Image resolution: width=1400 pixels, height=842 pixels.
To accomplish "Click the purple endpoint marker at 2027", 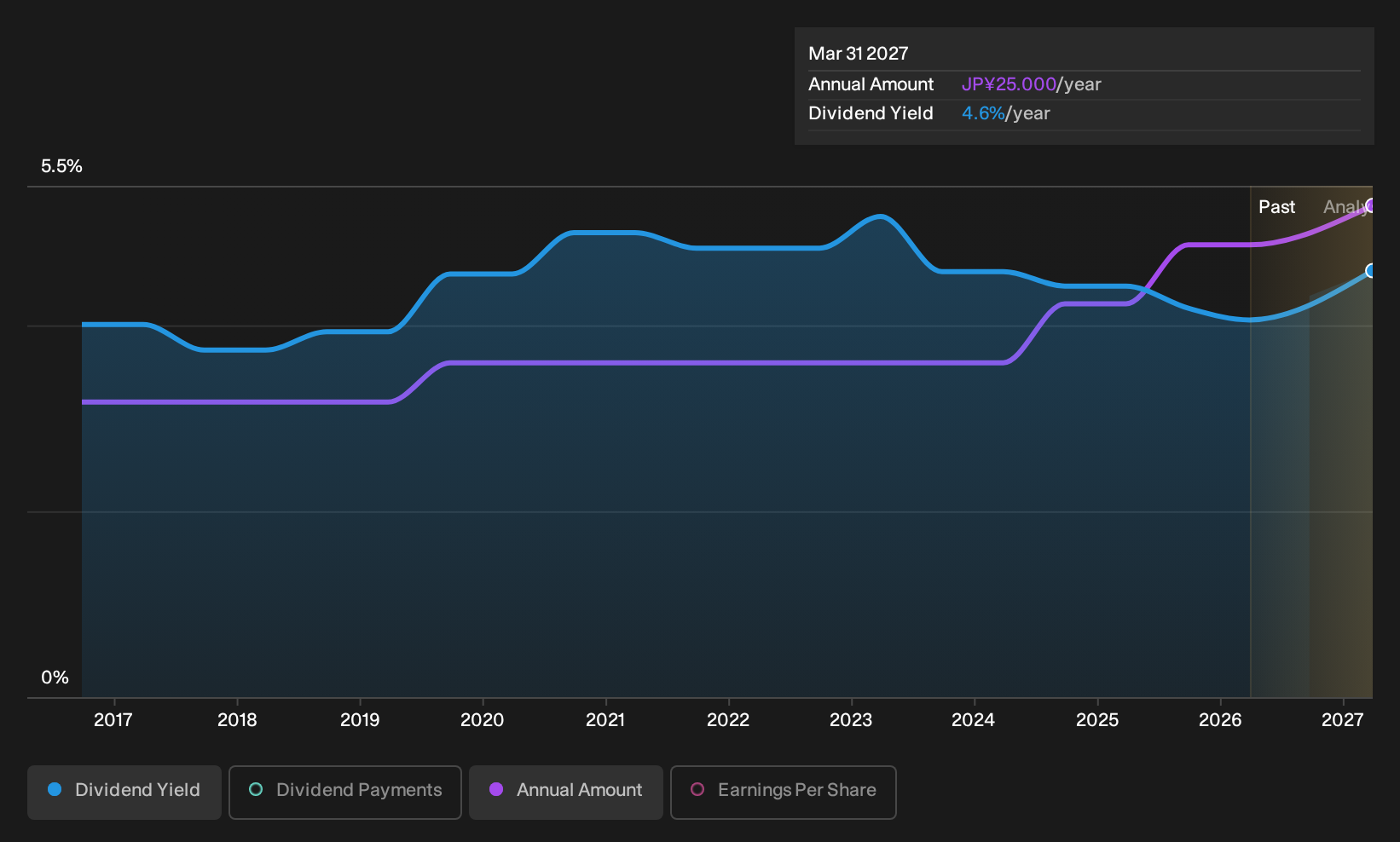I will 1370,205.
